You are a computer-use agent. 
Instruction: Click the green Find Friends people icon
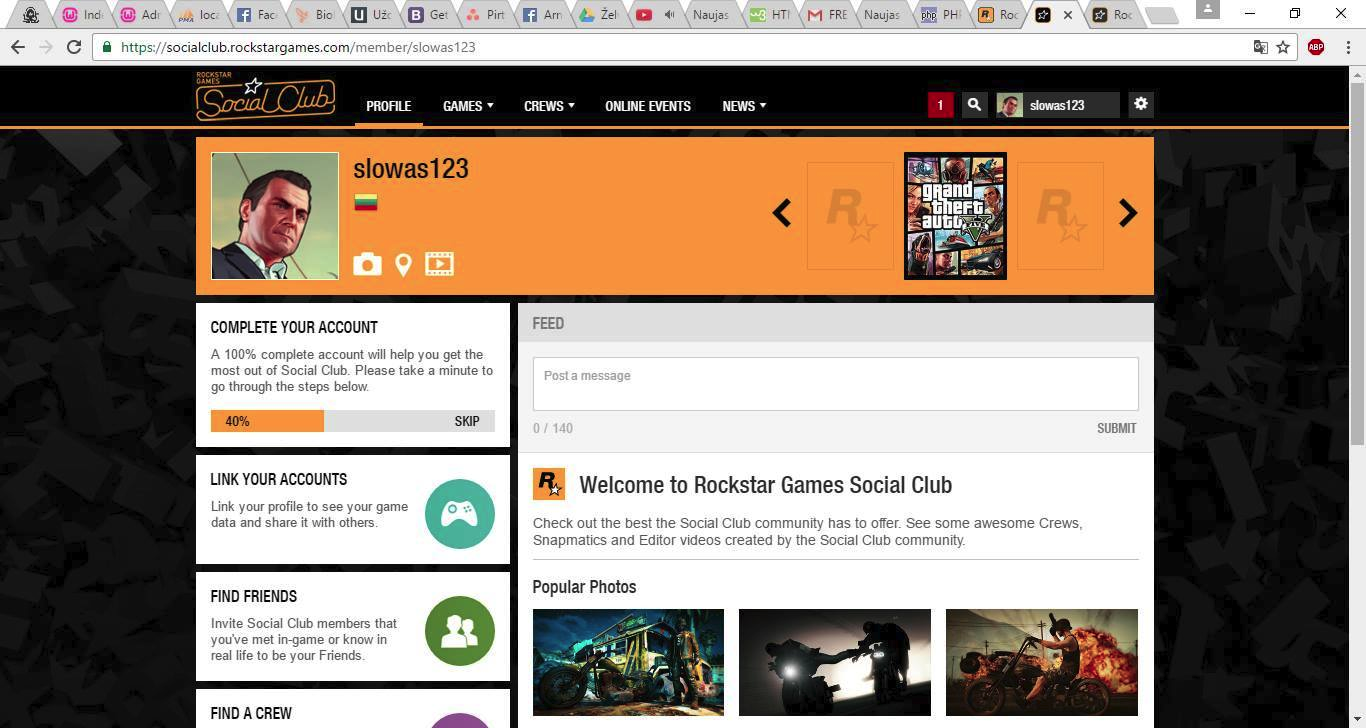click(460, 631)
